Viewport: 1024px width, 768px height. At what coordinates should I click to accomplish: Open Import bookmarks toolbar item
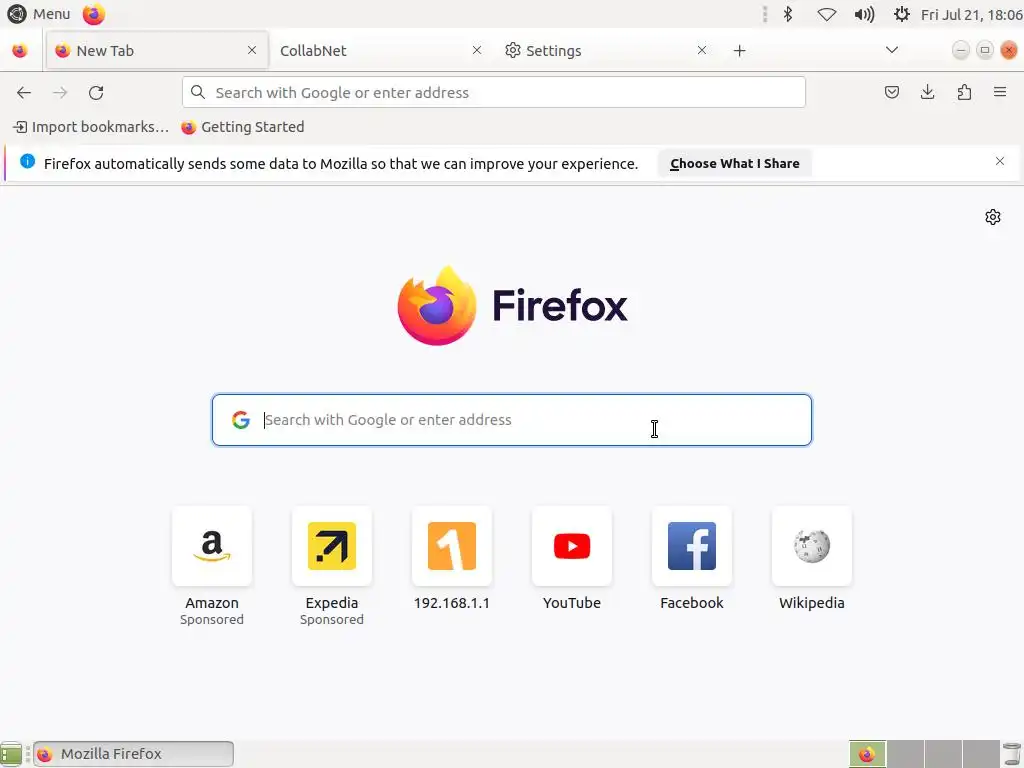[x=91, y=127]
